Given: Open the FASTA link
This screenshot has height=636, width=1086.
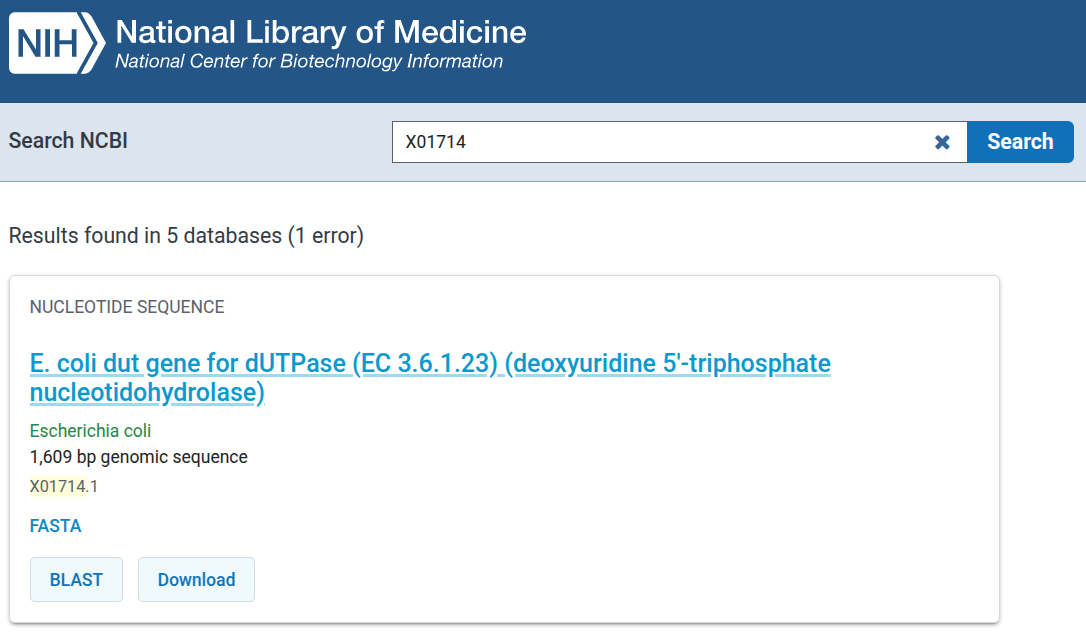Looking at the screenshot, I should [x=55, y=526].
